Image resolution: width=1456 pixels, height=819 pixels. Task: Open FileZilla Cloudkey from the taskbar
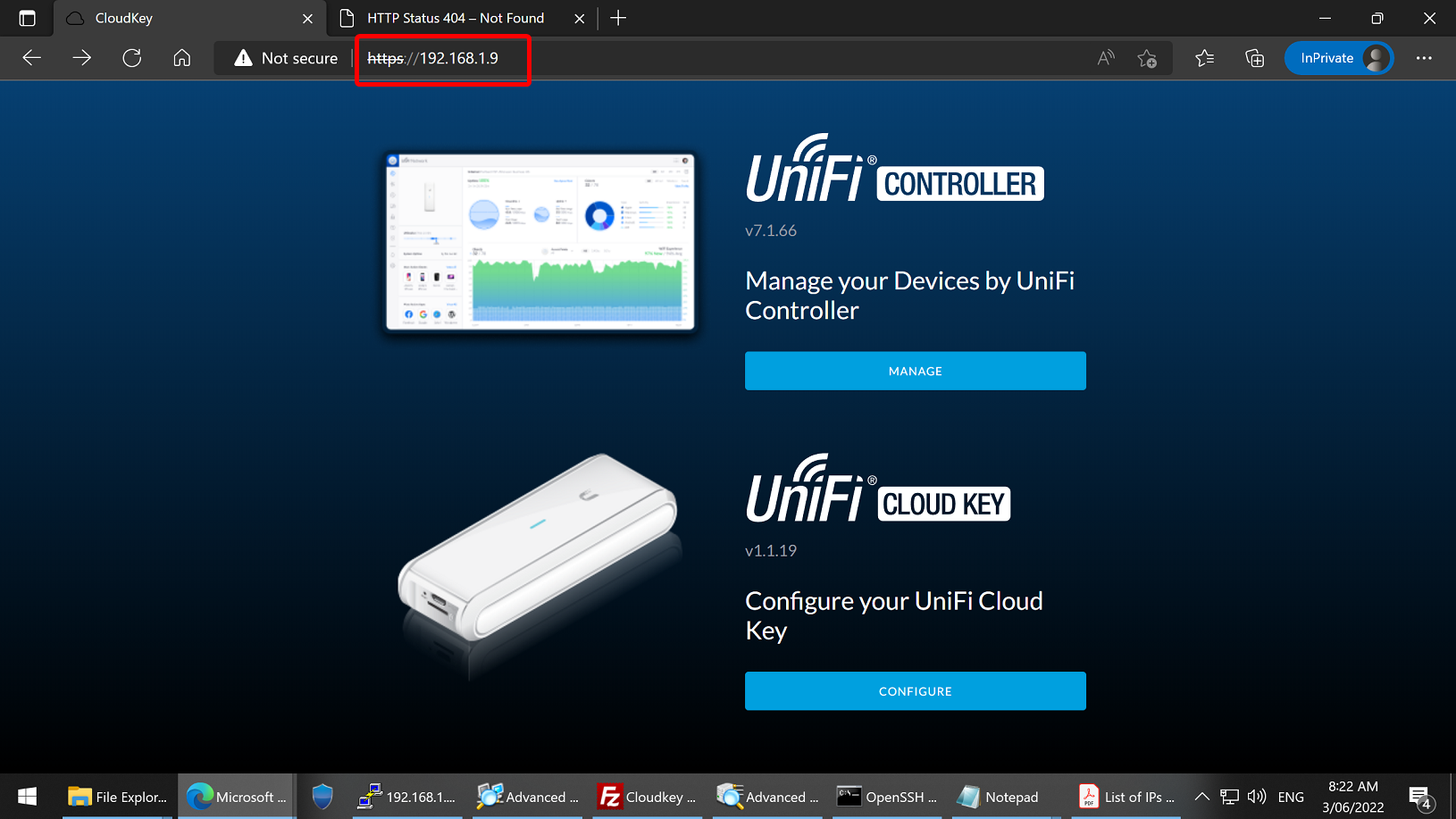click(648, 797)
